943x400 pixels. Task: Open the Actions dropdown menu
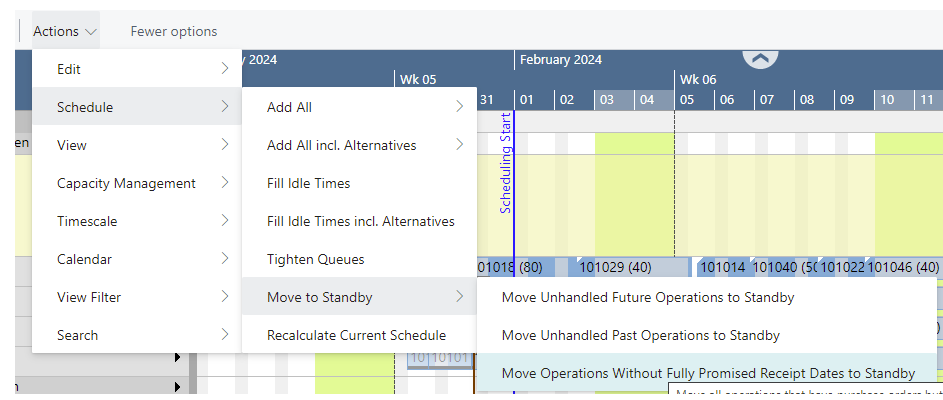(65, 31)
